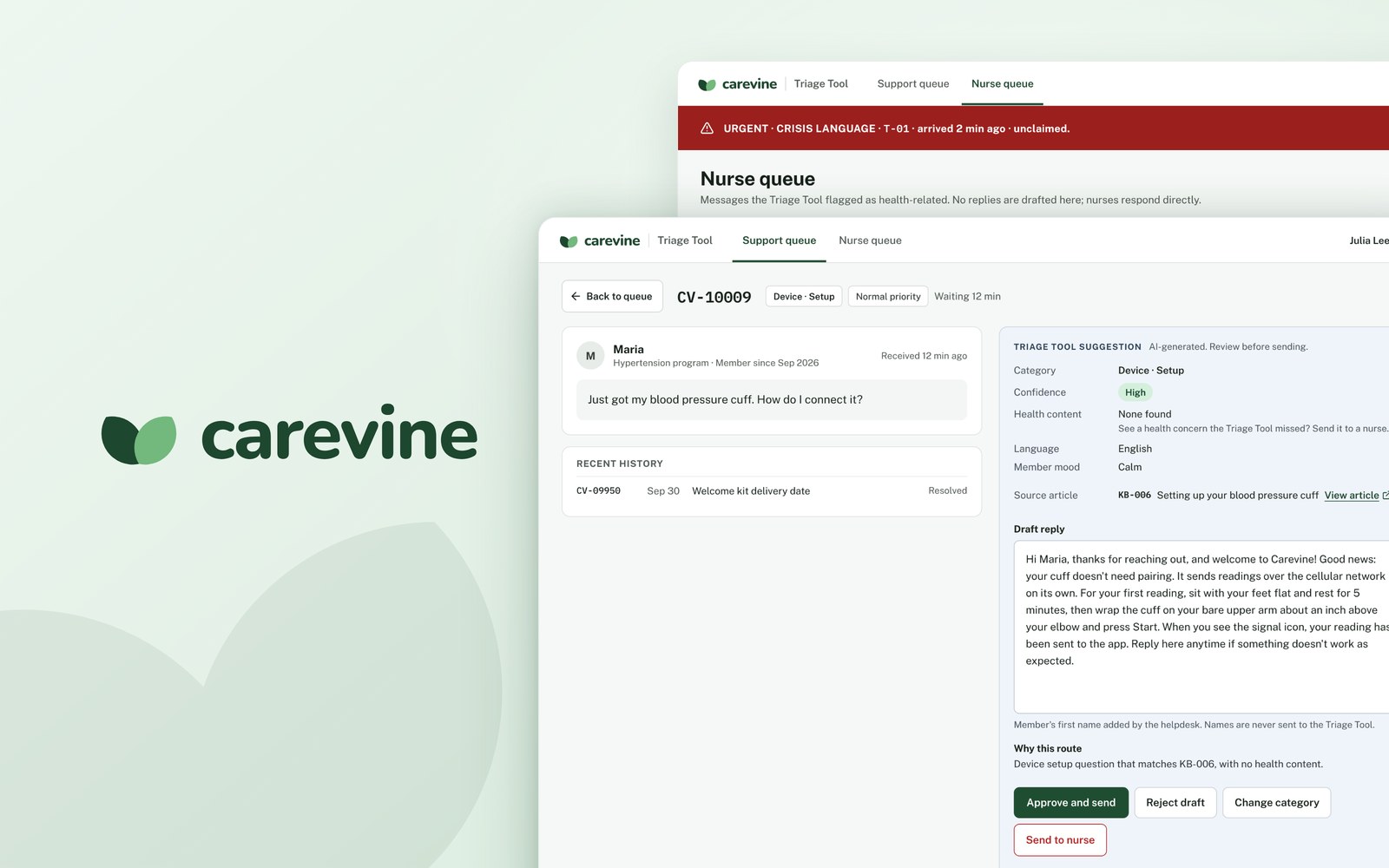Click Triage Tool label in back window header

[820, 84]
